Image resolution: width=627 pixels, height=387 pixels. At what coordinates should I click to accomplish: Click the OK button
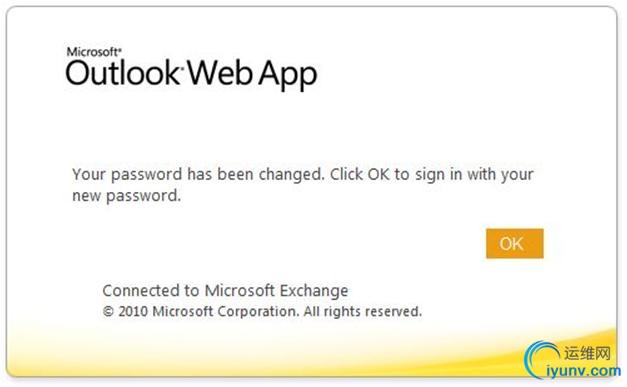(515, 243)
